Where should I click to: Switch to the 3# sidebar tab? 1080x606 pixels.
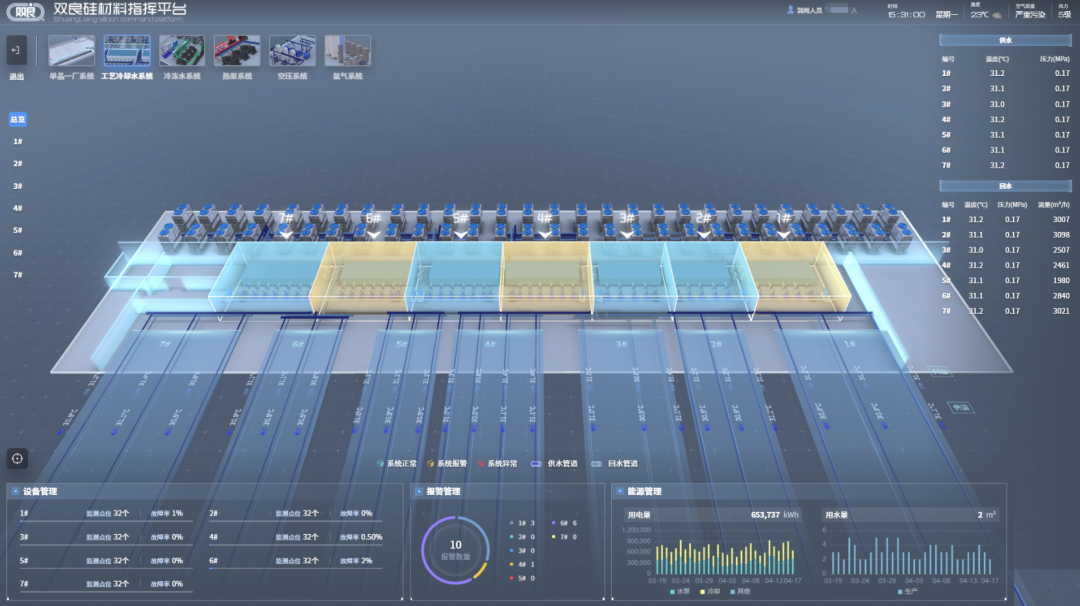[x=17, y=186]
